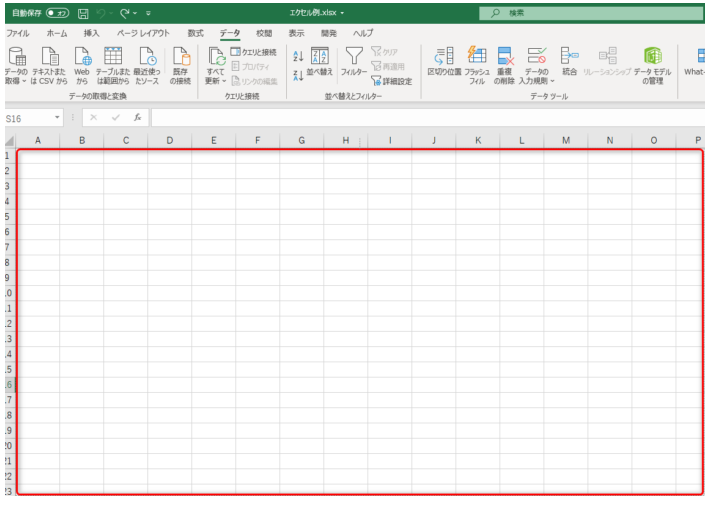The width and height of the screenshot is (710, 508).
Task: Click Existing Connections (既存の接続) icon
Action: coord(181,62)
